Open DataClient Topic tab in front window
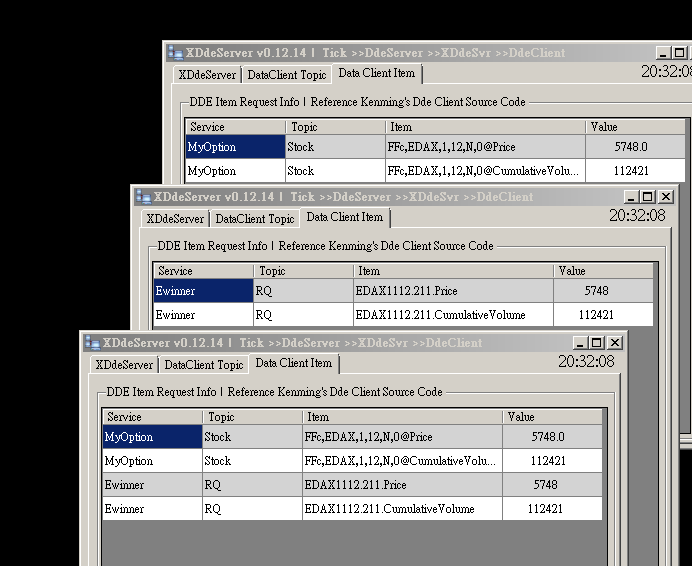 point(203,365)
